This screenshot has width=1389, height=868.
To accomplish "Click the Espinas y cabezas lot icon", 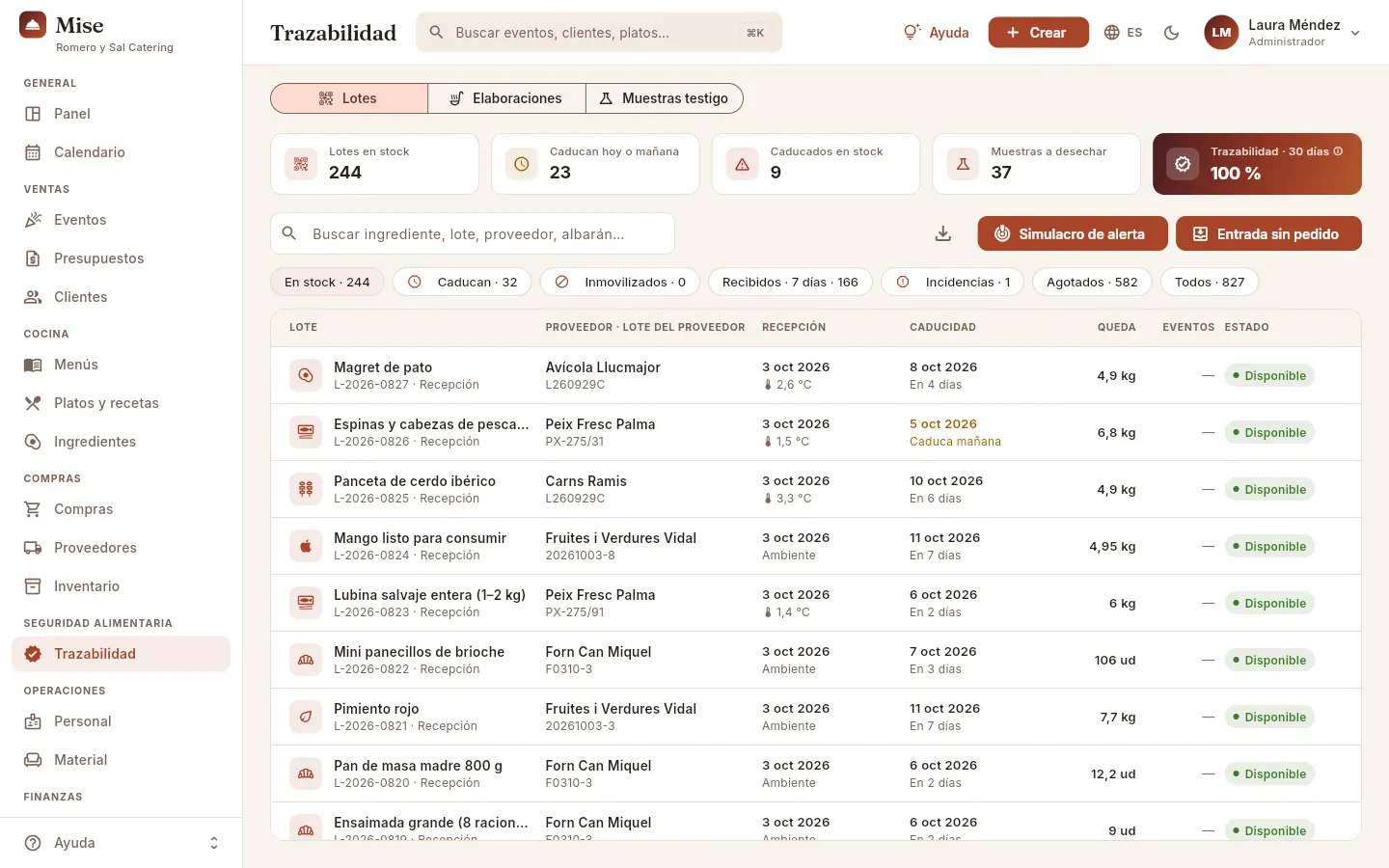I will tap(306, 432).
